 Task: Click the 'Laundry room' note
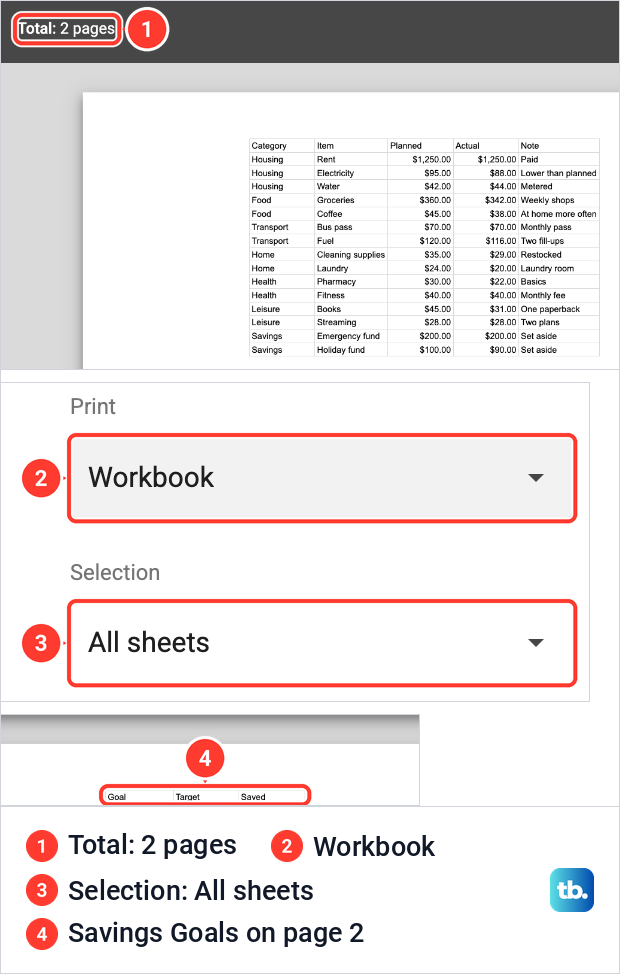pos(547,268)
